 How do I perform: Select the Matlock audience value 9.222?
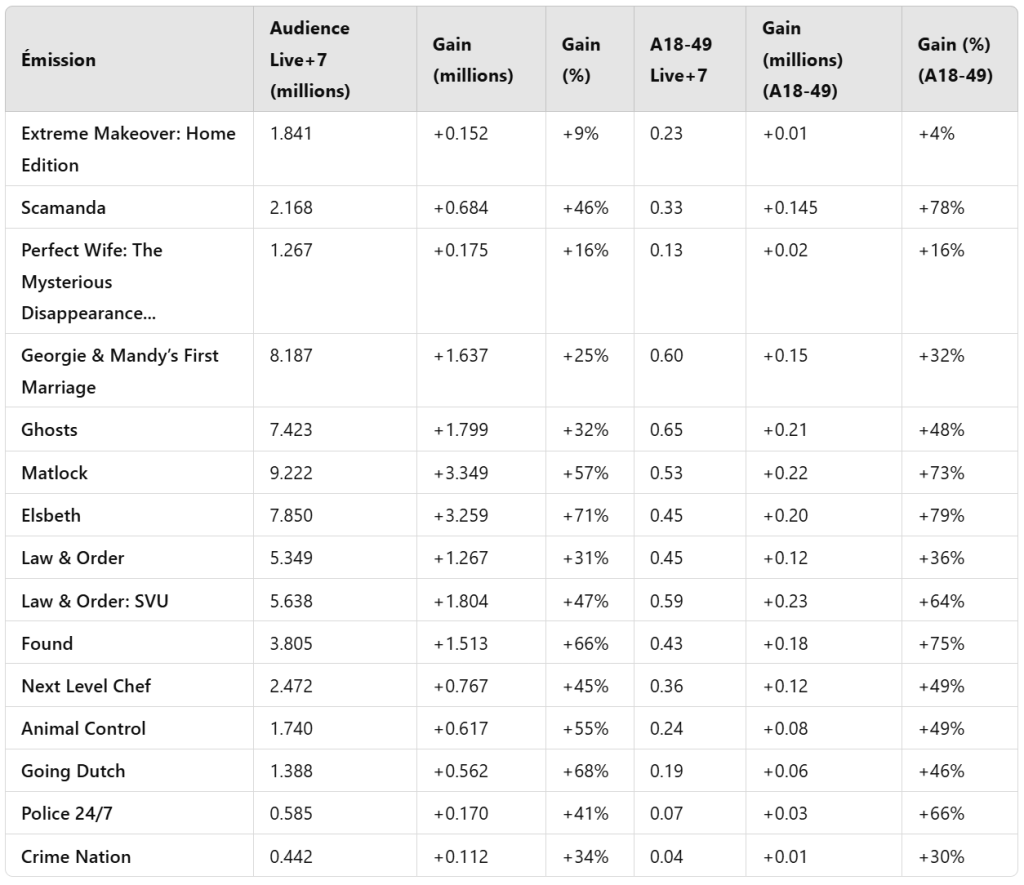291,473
